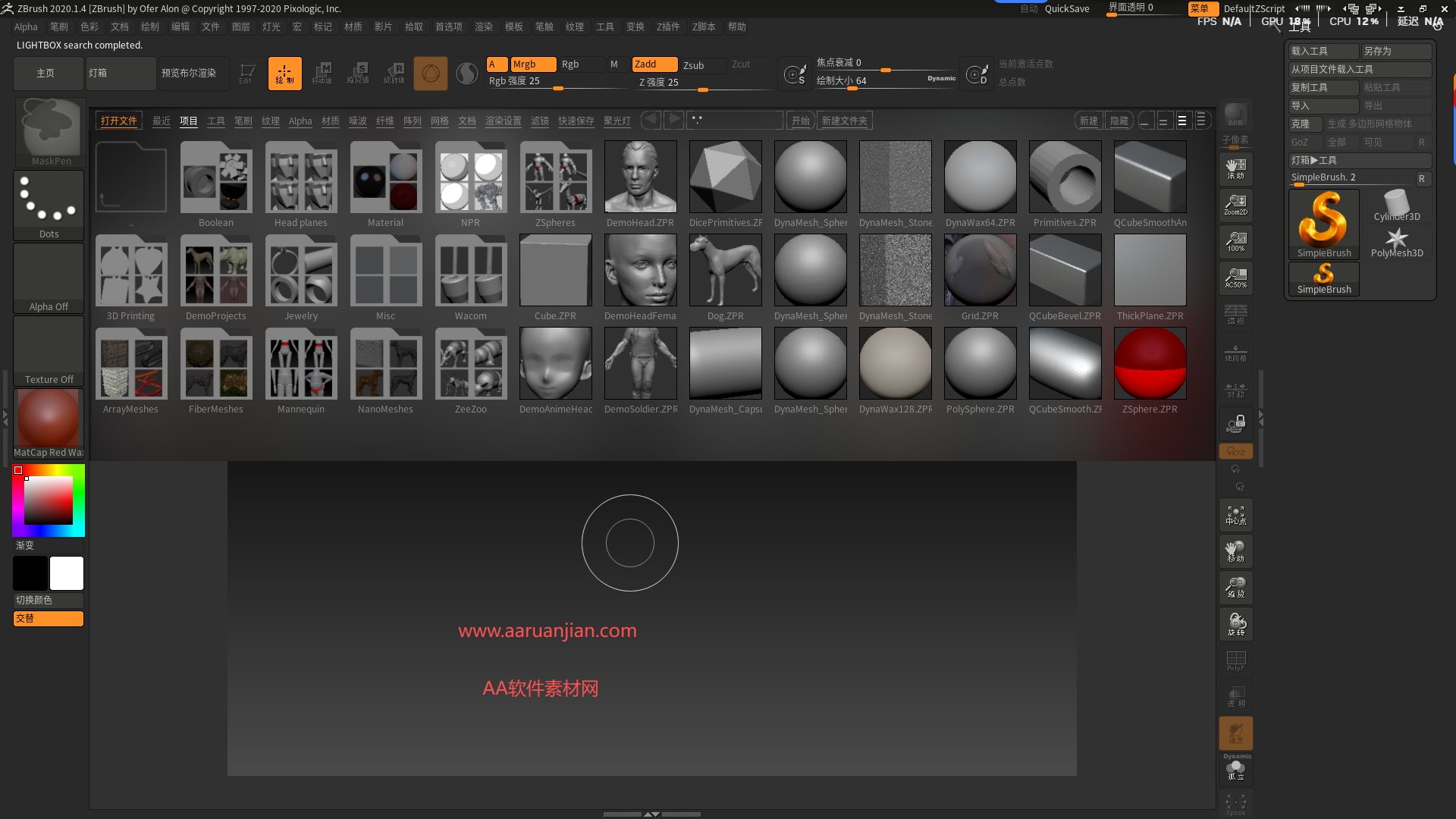Enable the Zsub mode
The height and width of the screenshot is (819, 1456).
(x=702, y=65)
